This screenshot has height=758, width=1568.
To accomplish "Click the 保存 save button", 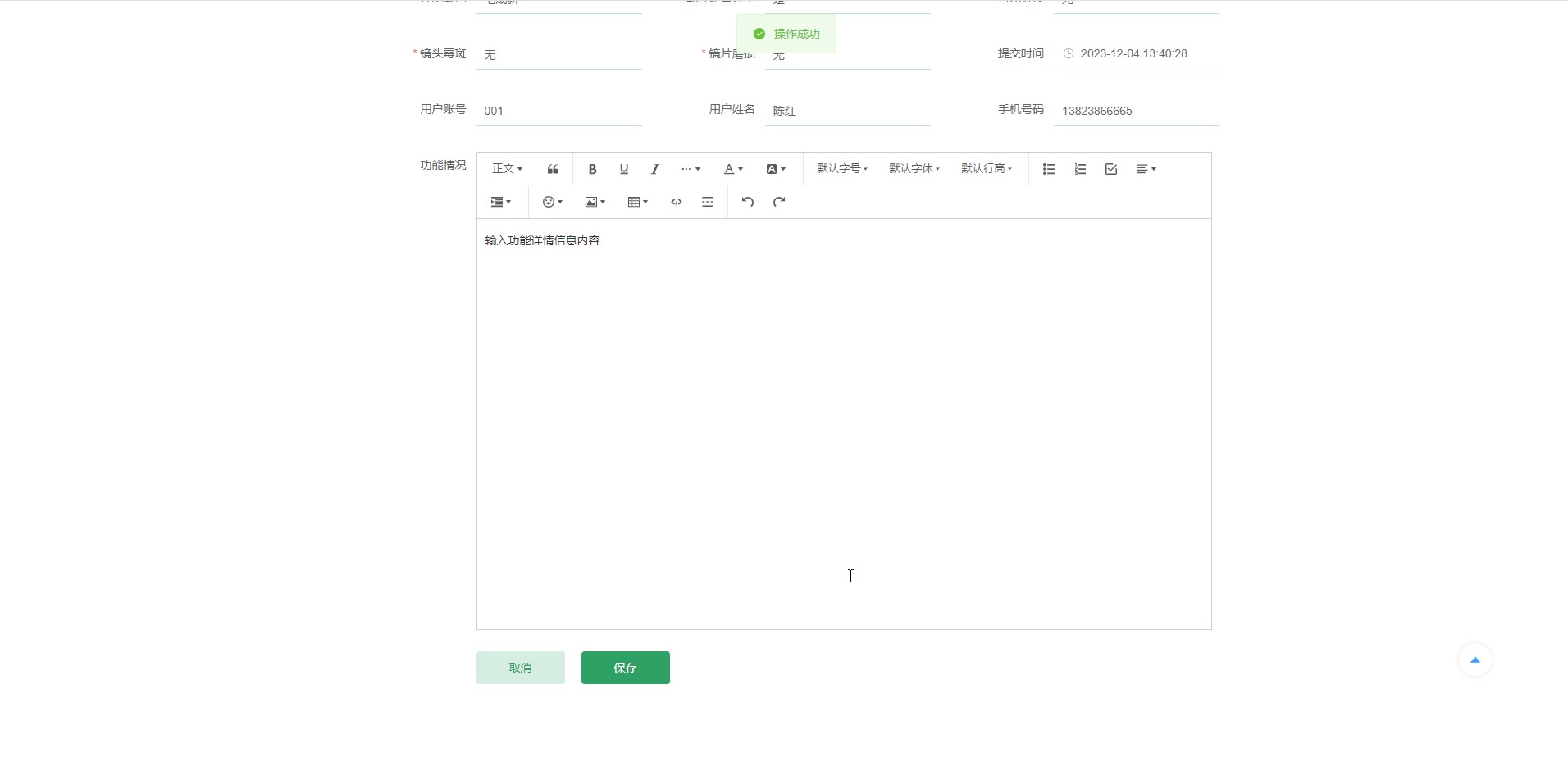I will (626, 668).
